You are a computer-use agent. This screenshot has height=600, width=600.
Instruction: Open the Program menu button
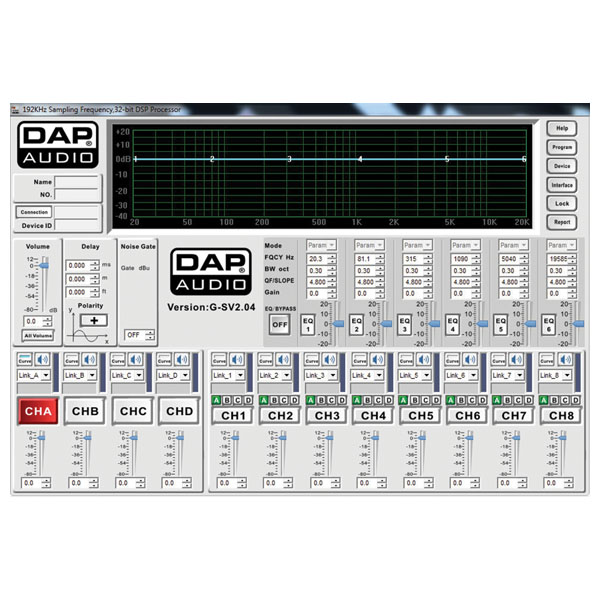(561, 147)
